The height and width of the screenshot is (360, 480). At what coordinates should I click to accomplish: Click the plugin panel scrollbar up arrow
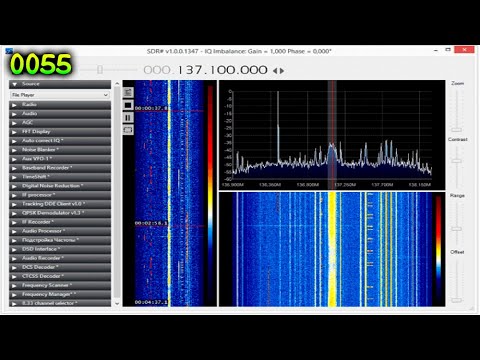pyautogui.click(x=117, y=84)
